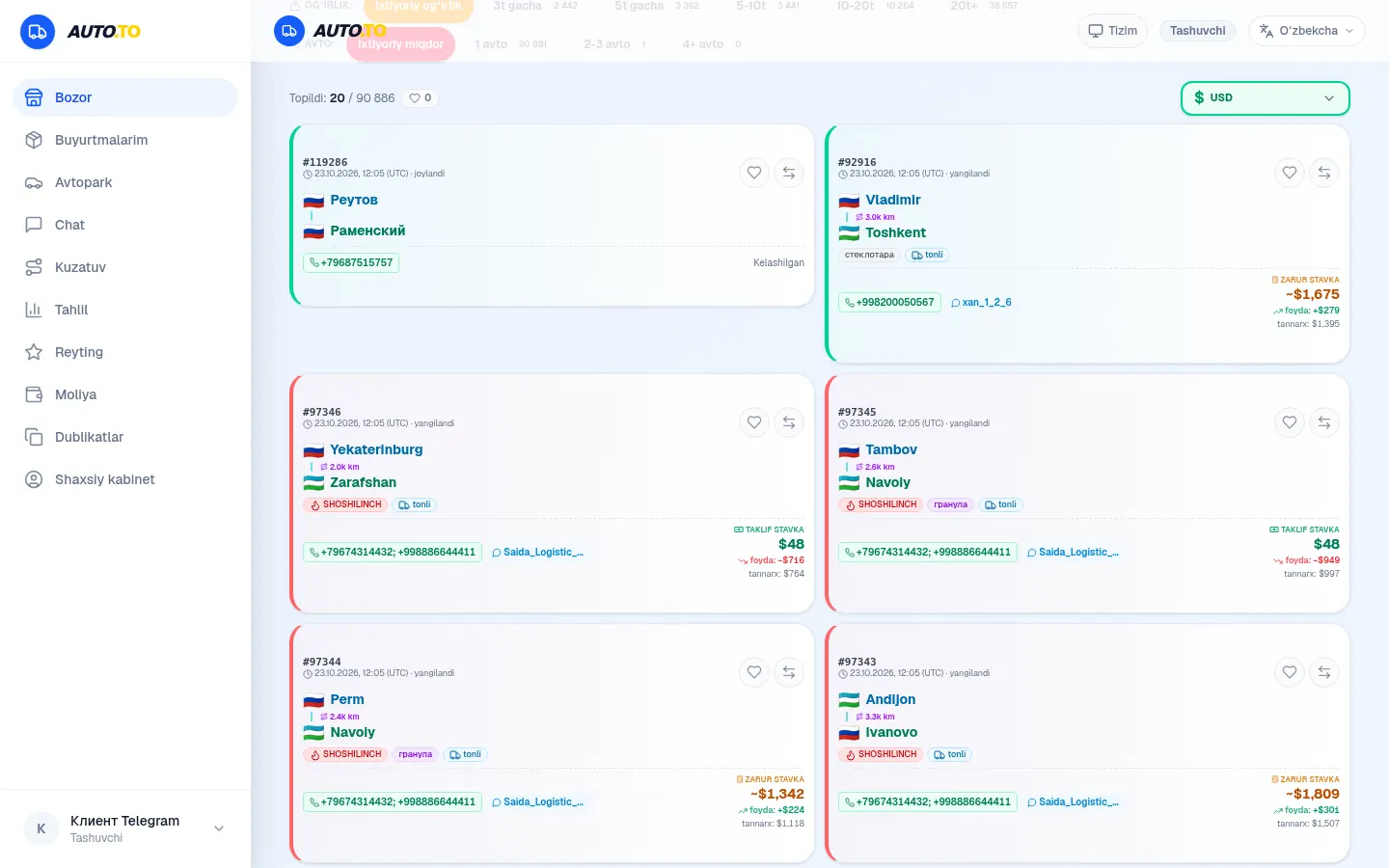The image size is (1389, 868).
Task: Click phone number +998200050567
Action: coord(889,302)
